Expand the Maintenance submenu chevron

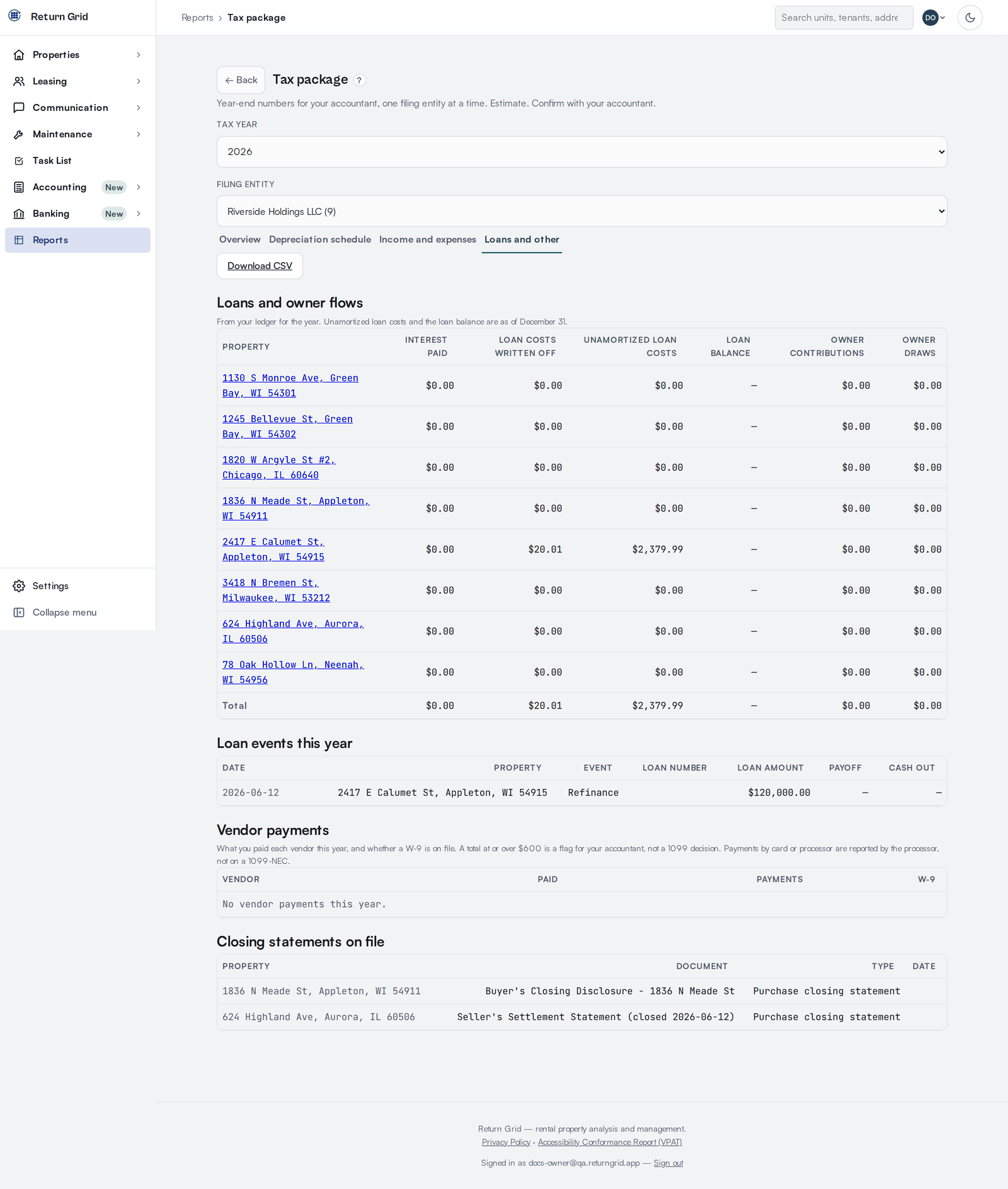click(139, 134)
